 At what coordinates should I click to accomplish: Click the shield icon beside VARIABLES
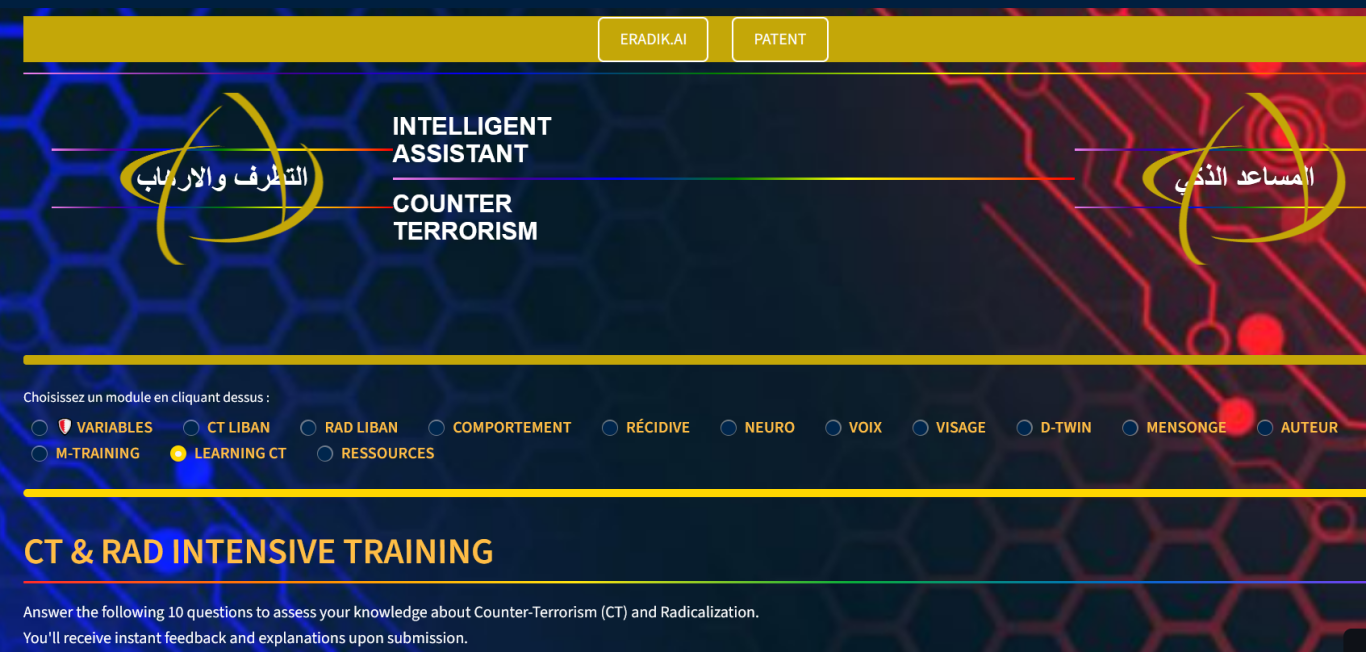[x=65, y=427]
